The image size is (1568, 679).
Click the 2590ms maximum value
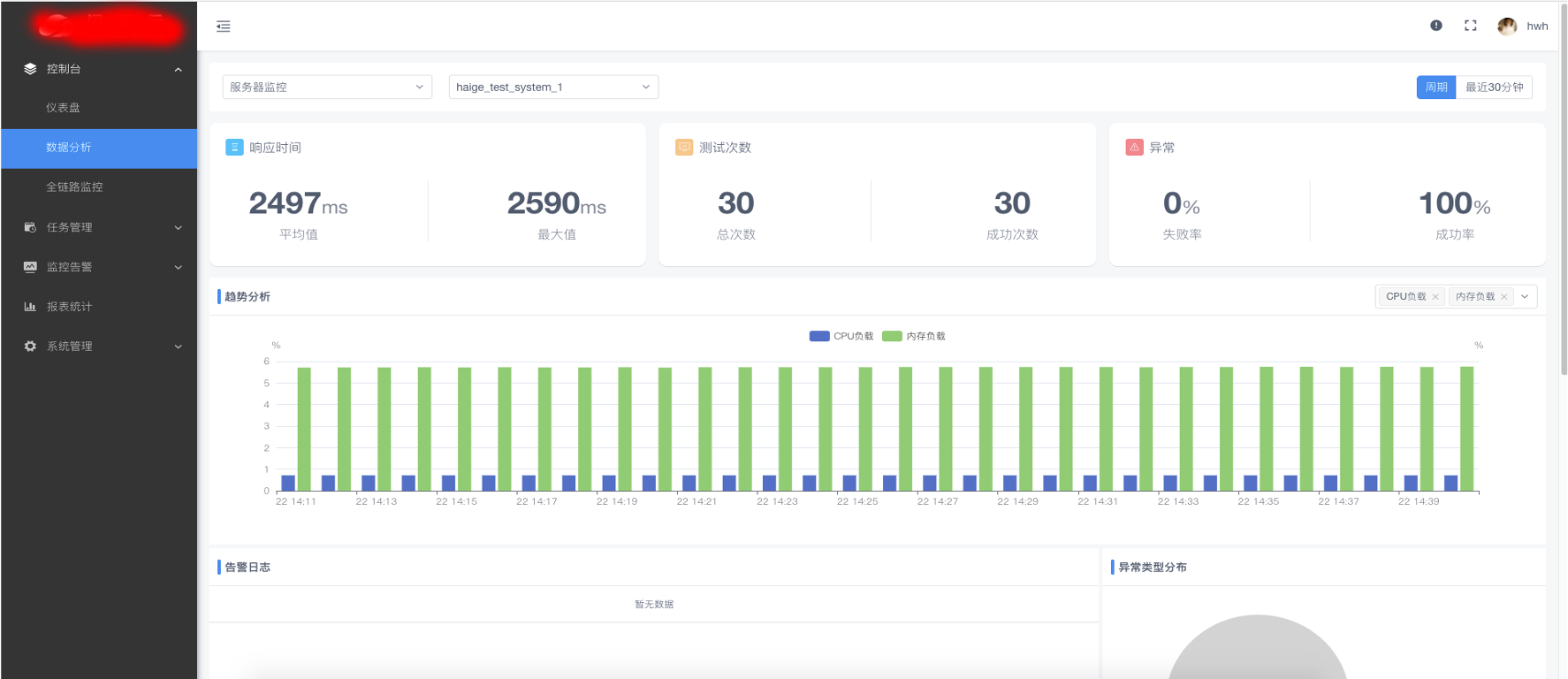click(557, 203)
